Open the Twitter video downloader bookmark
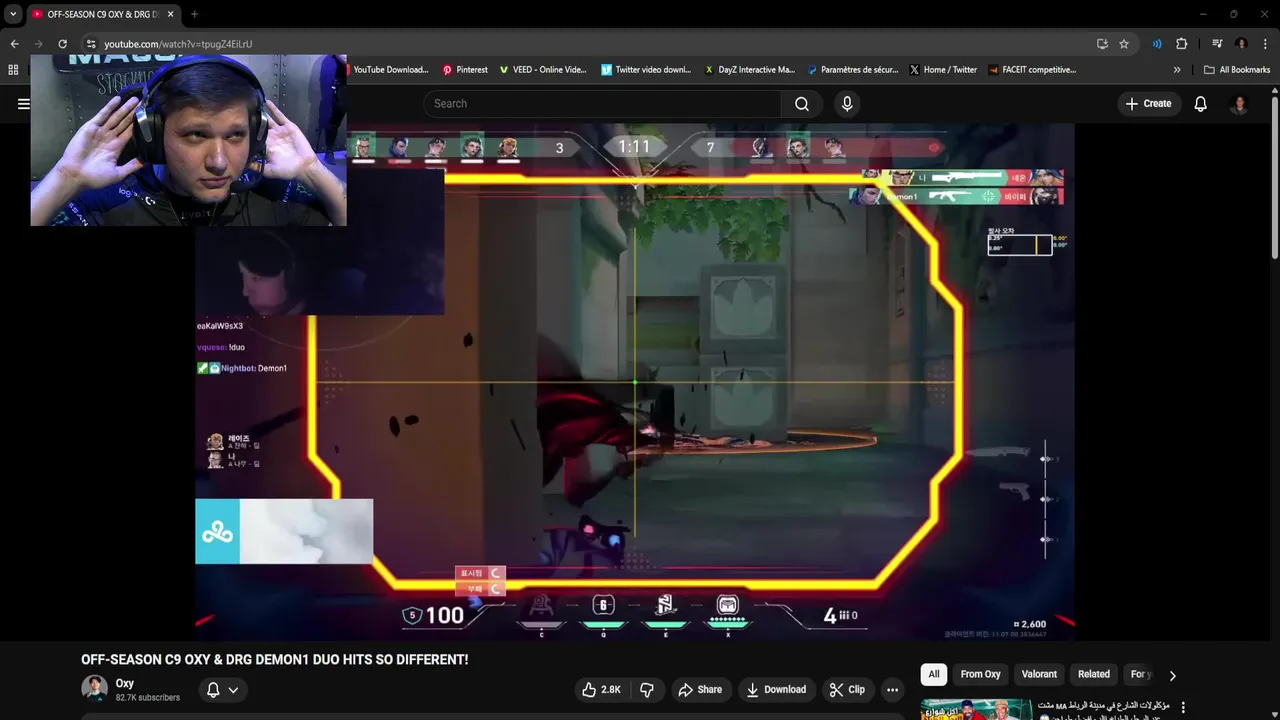The image size is (1280, 720). [x=646, y=70]
